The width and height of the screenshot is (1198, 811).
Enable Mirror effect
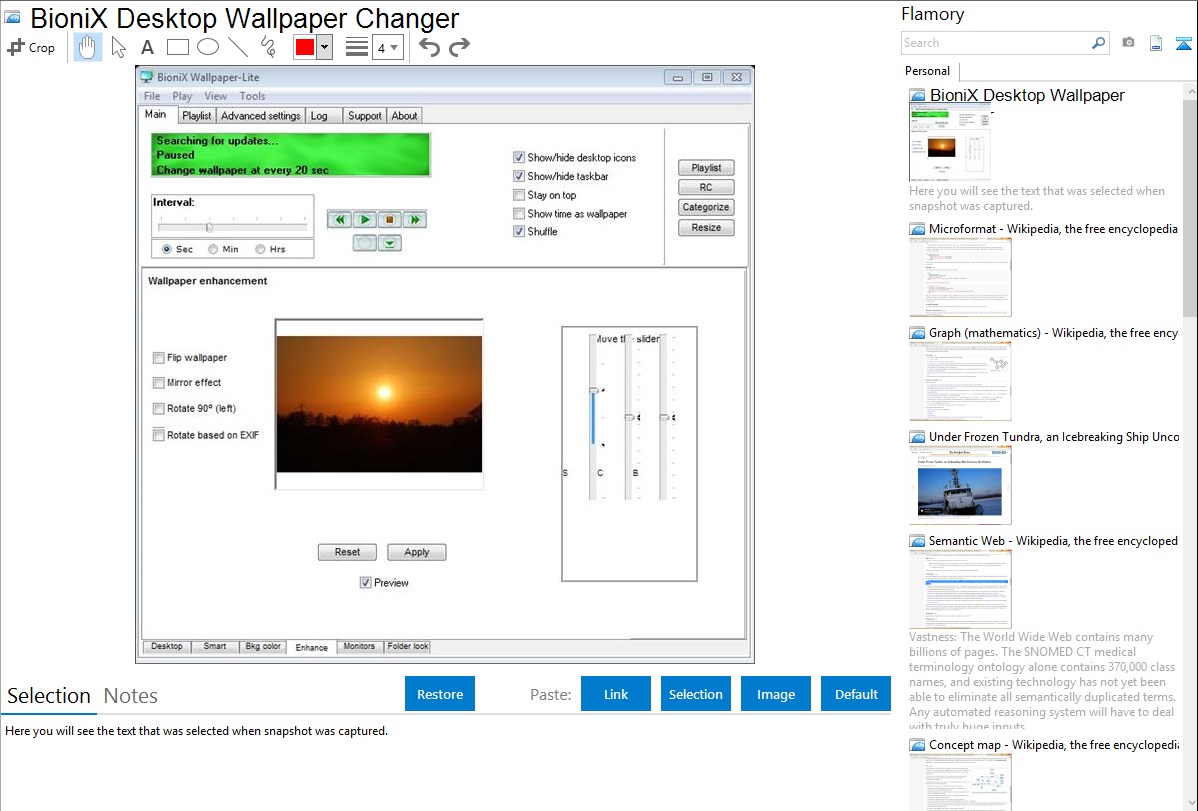tap(159, 382)
